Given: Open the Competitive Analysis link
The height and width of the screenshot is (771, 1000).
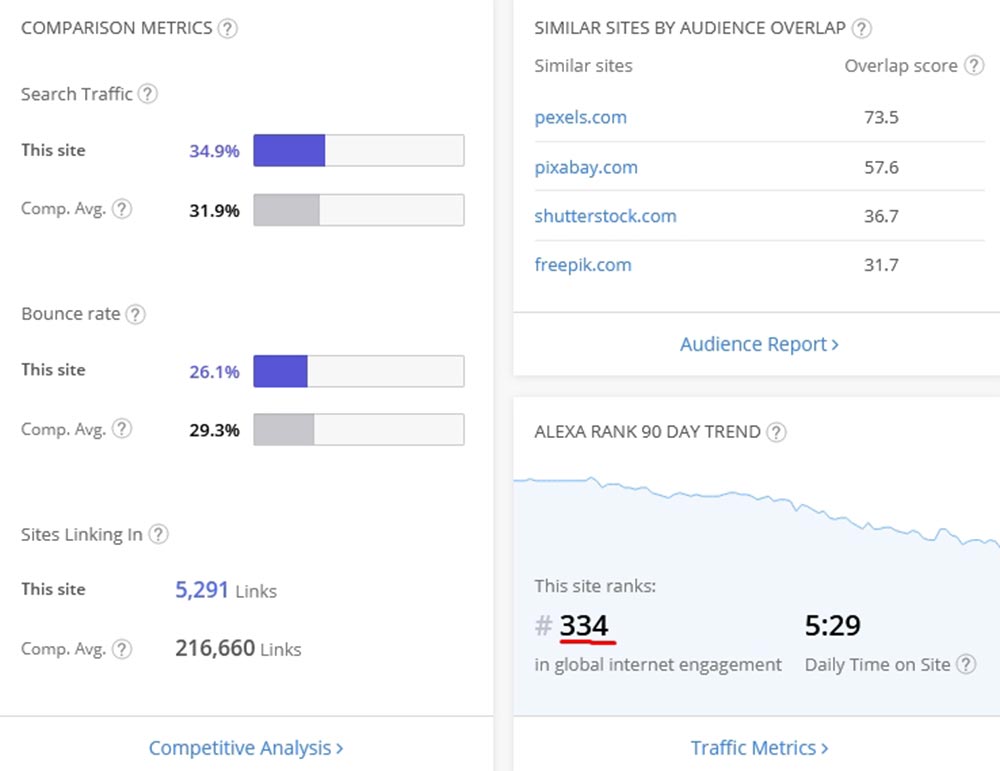Looking at the screenshot, I should [246, 747].
